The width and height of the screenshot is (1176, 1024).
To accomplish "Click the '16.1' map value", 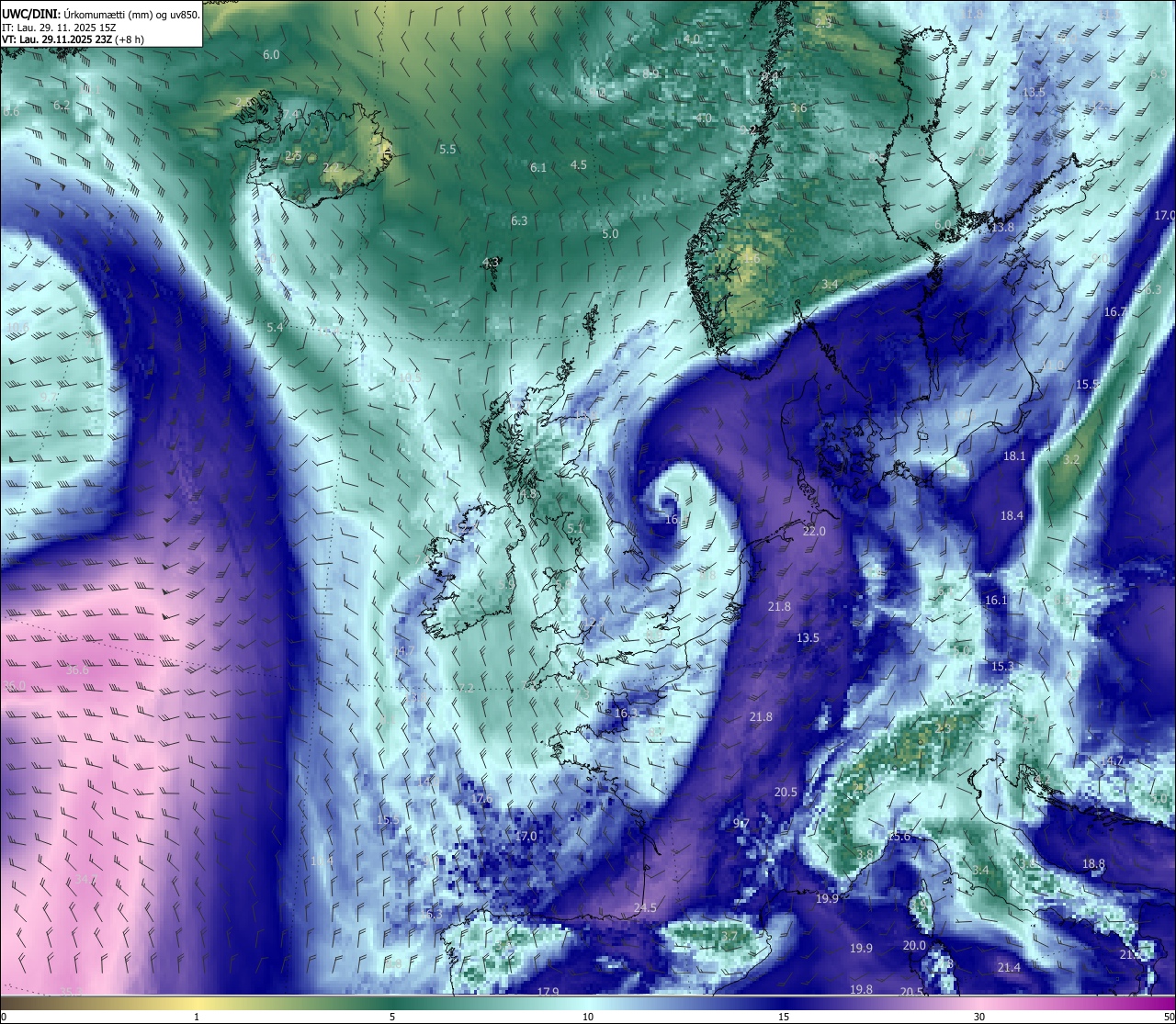I will pyautogui.click(x=996, y=601).
